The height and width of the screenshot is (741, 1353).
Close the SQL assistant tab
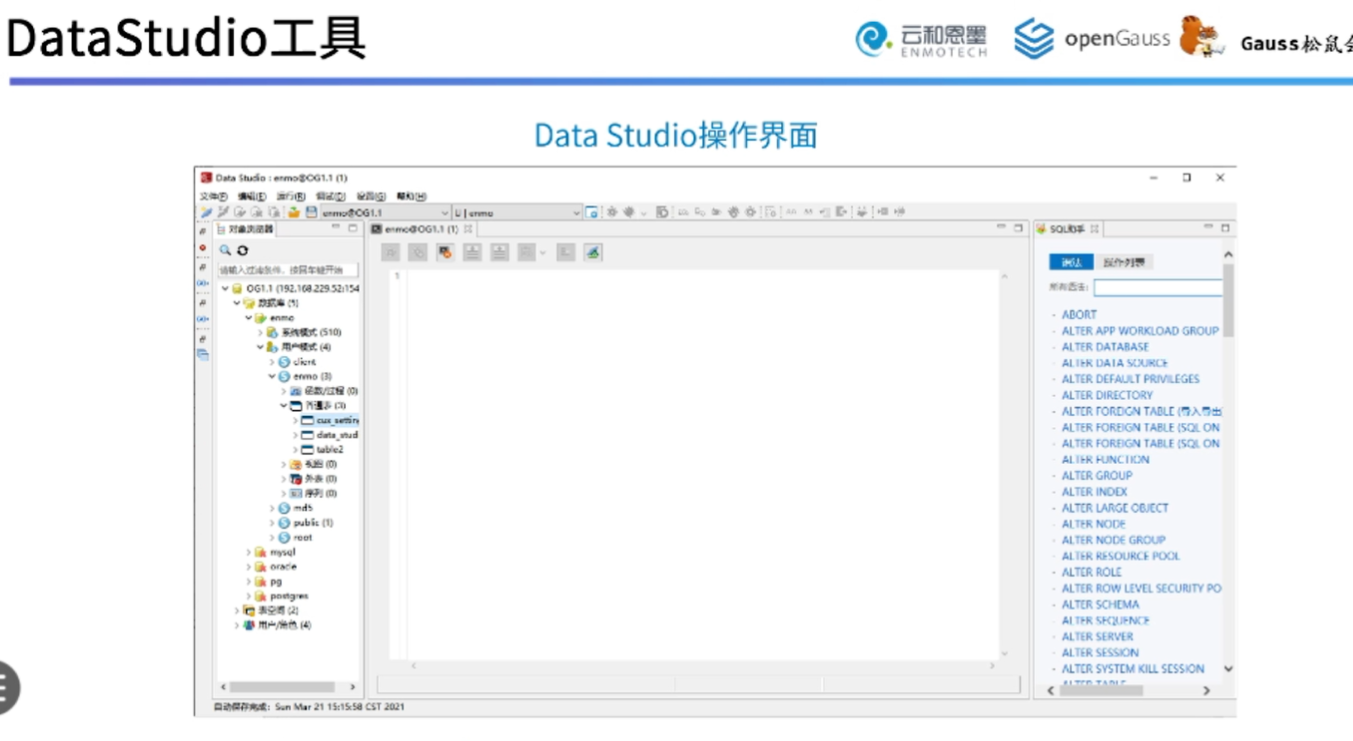[1095, 229]
